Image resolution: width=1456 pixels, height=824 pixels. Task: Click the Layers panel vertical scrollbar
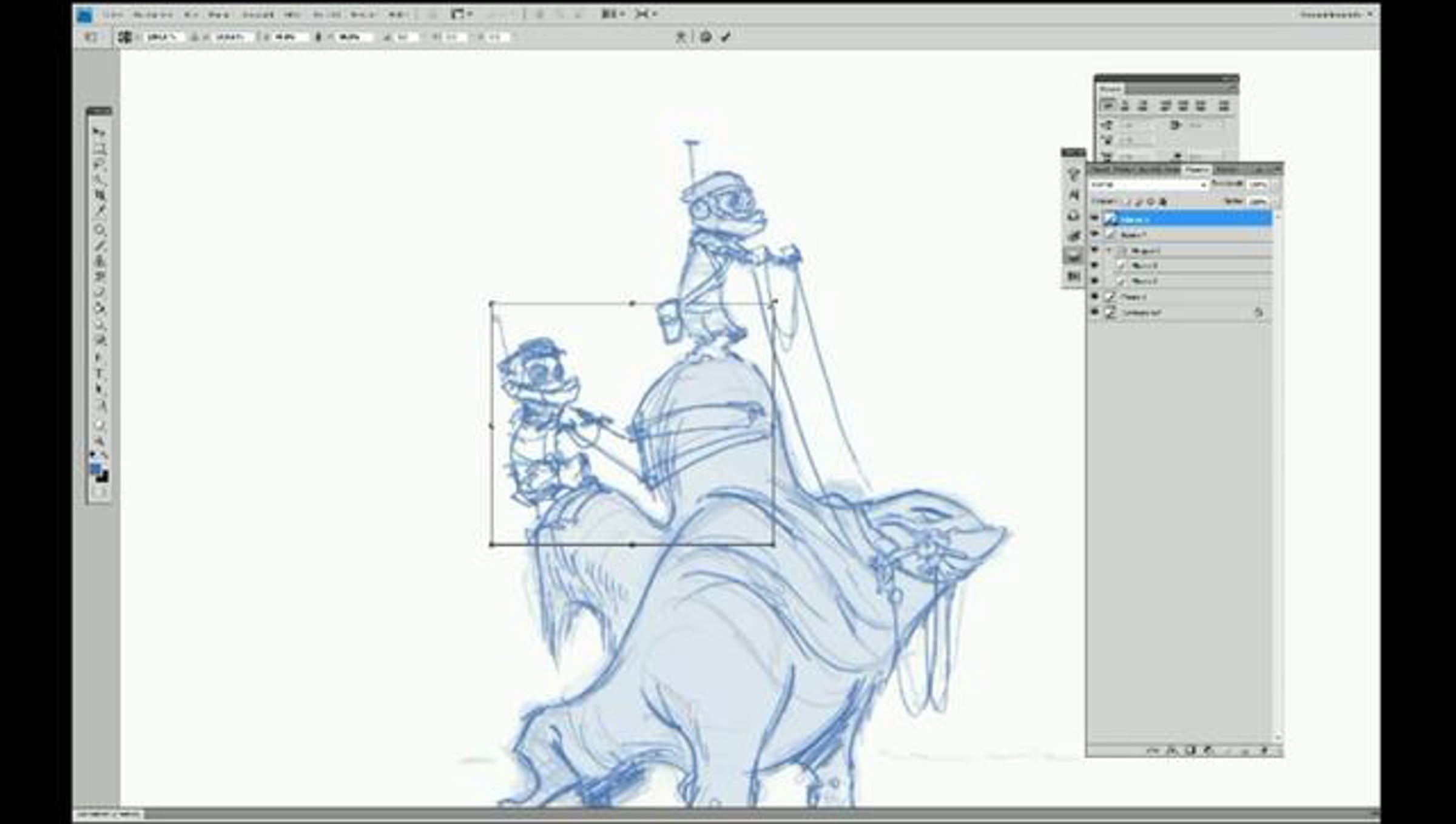point(1278,476)
